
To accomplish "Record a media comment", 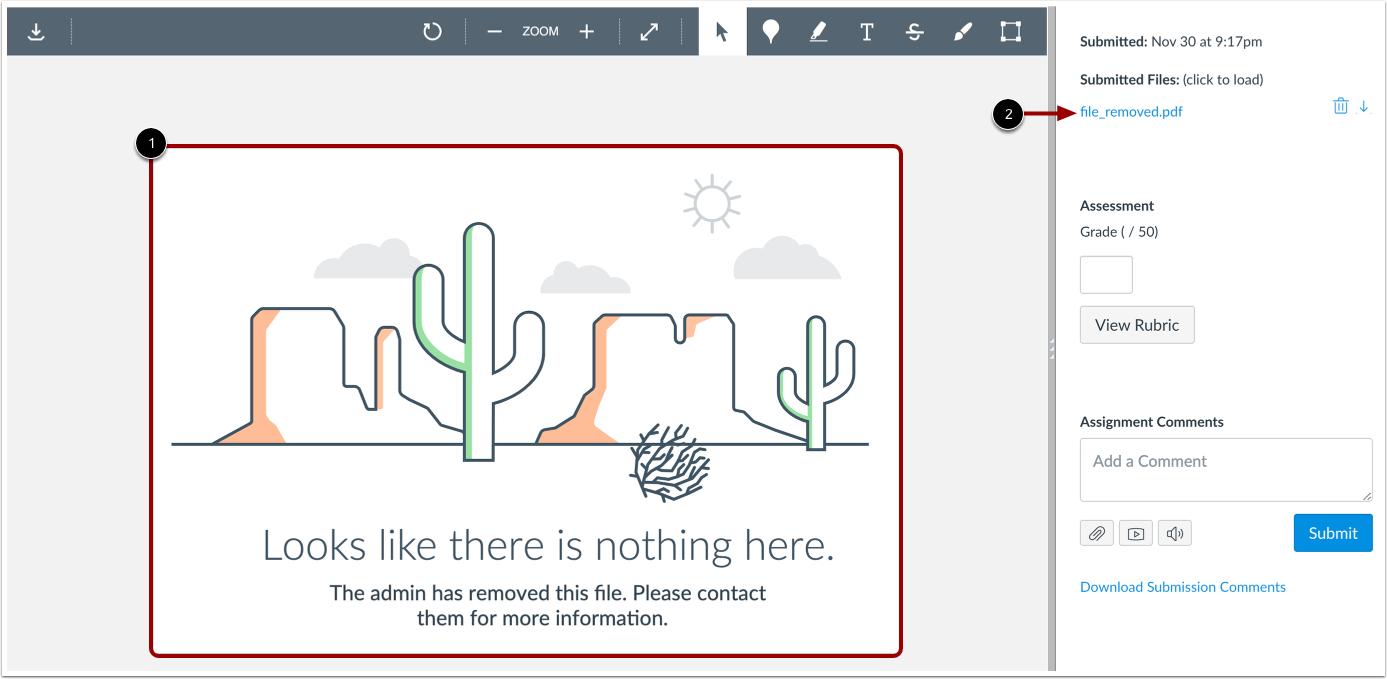I will [x=1135, y=532].
